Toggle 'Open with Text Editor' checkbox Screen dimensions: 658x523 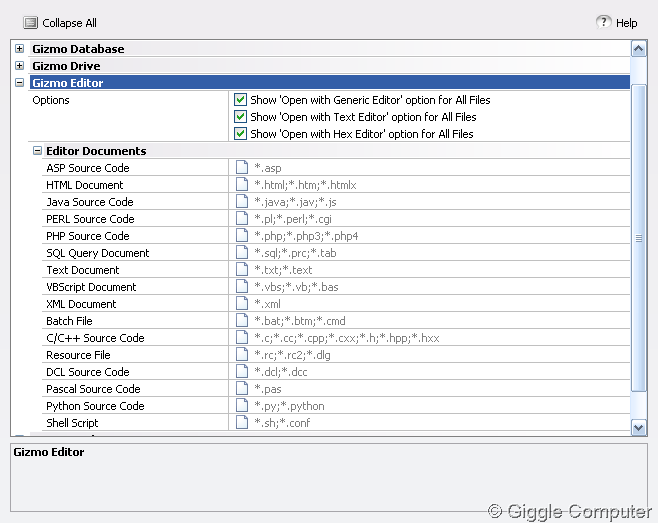click(240, 116)
